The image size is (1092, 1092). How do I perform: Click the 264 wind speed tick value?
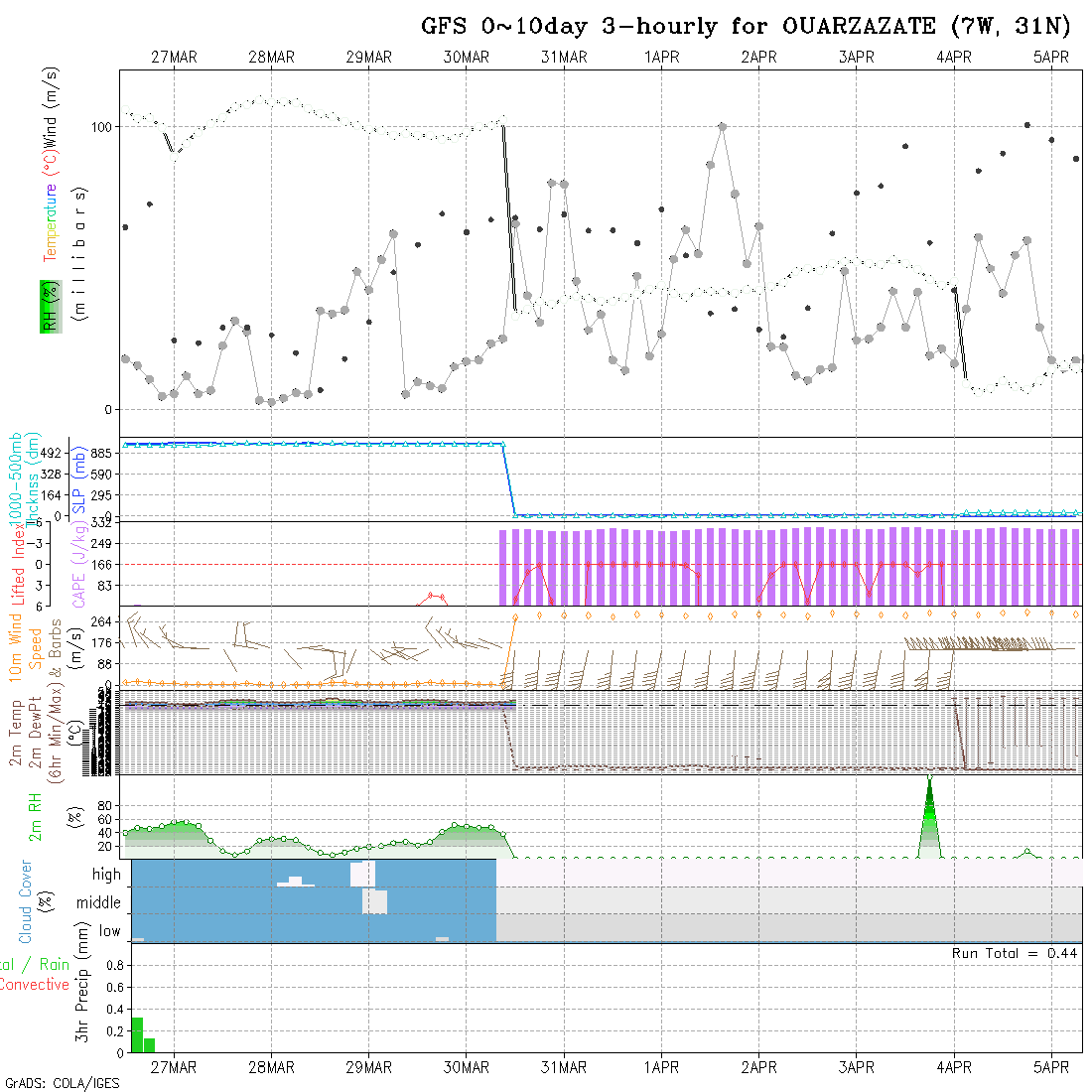pos(101,621)
